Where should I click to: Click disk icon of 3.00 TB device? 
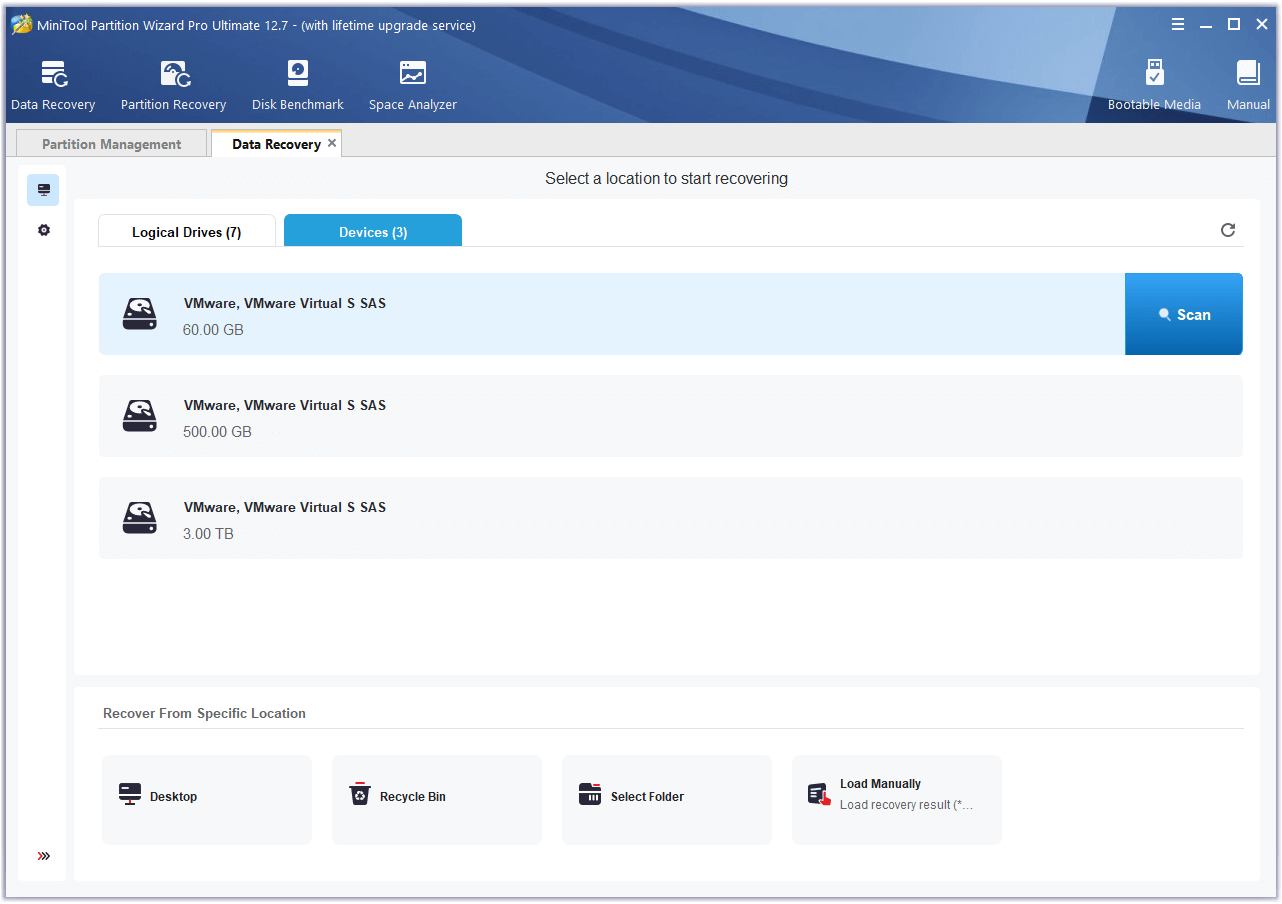pyautogui.click(x=140, y=518)
